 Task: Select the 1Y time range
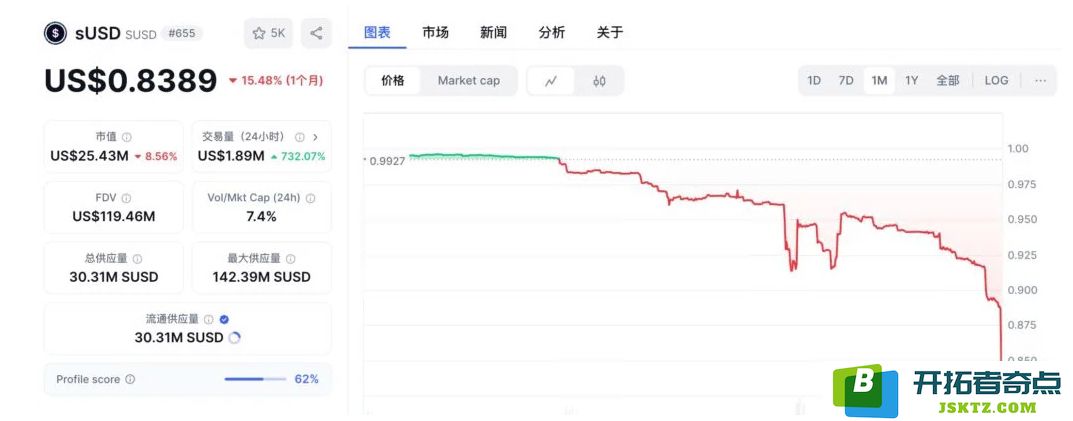click(912, 80)
